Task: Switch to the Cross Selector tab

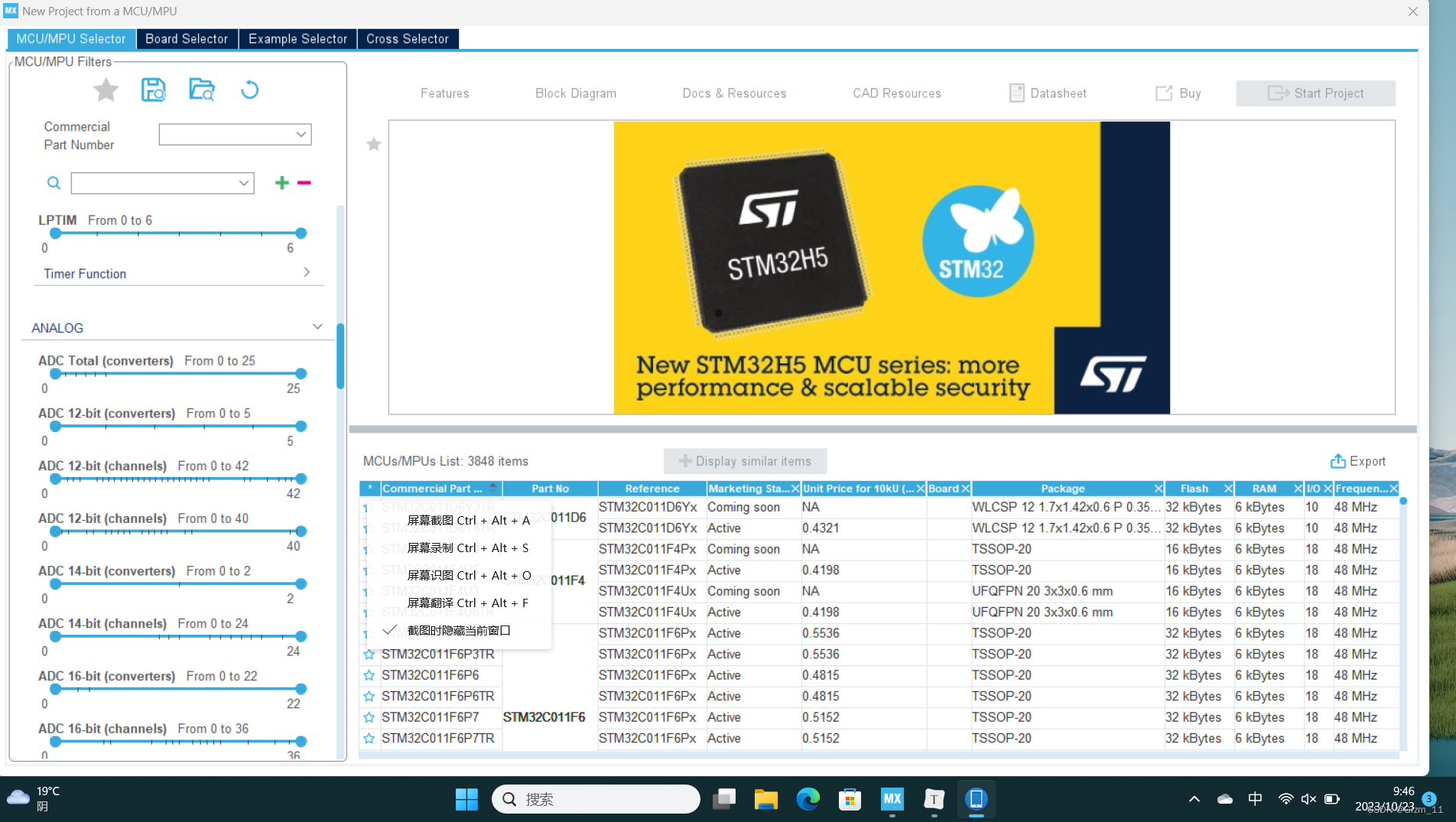Action: point(408,39)
